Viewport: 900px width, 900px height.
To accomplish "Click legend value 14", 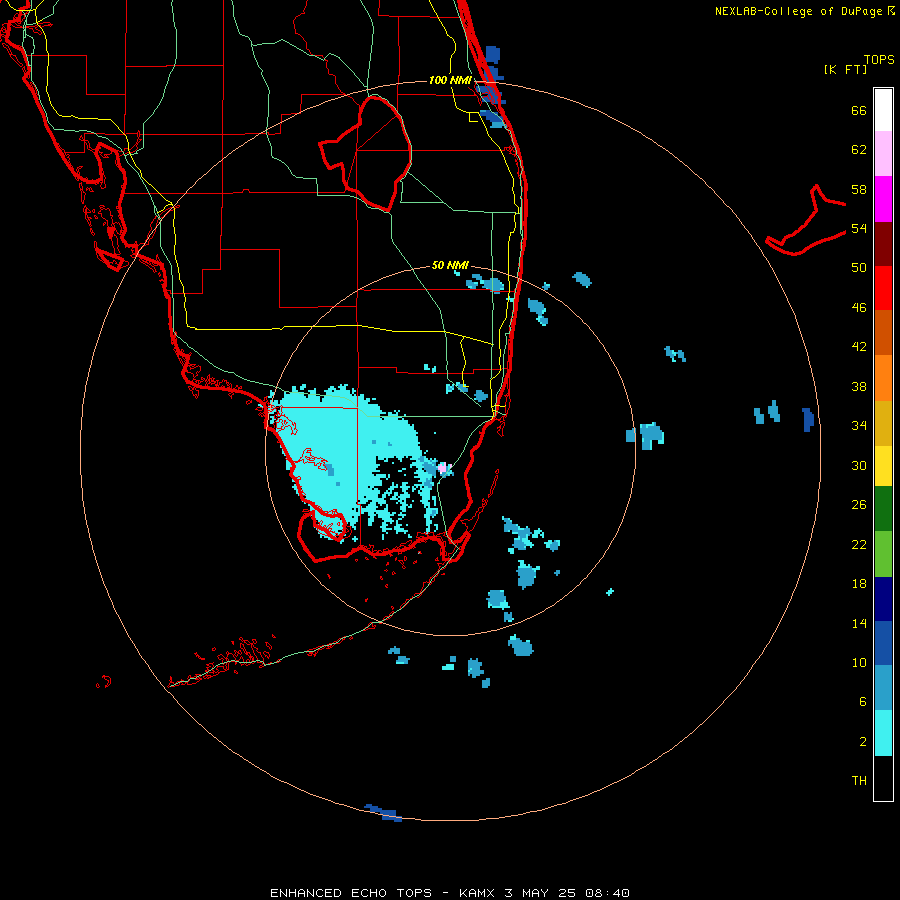I will pyautogui.click(x=859, y=623).
